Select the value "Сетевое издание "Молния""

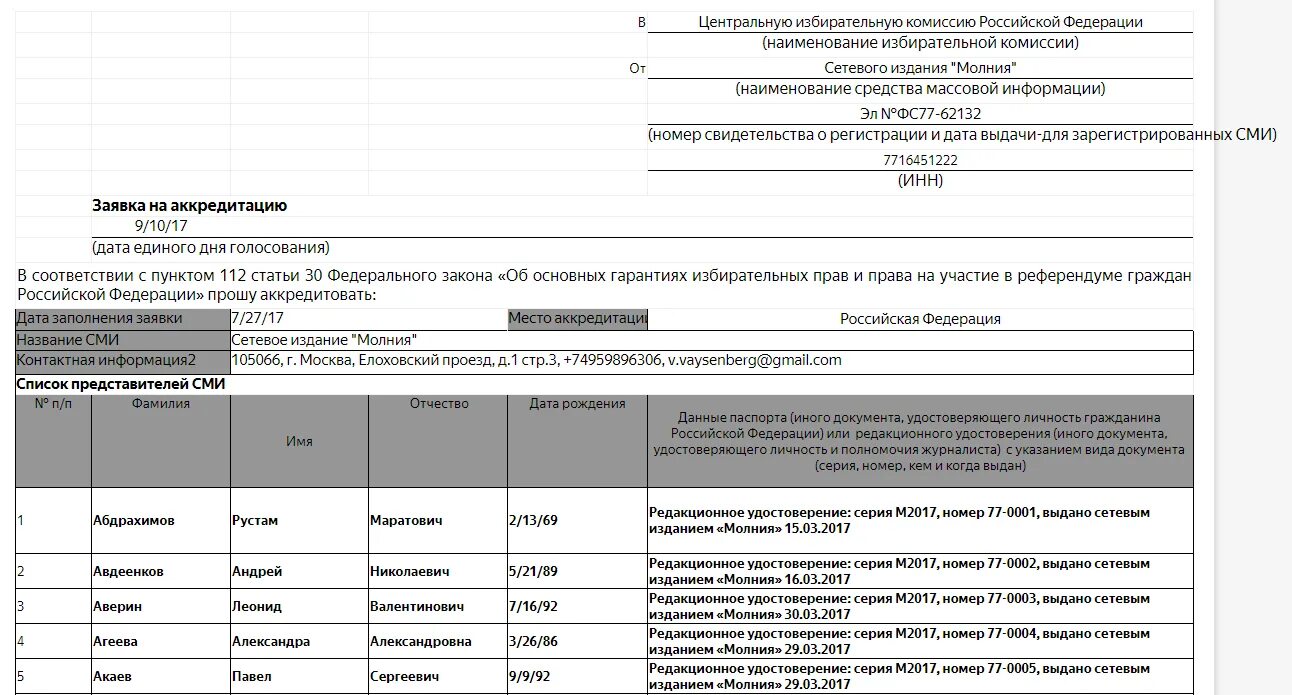tap(711, 340)
